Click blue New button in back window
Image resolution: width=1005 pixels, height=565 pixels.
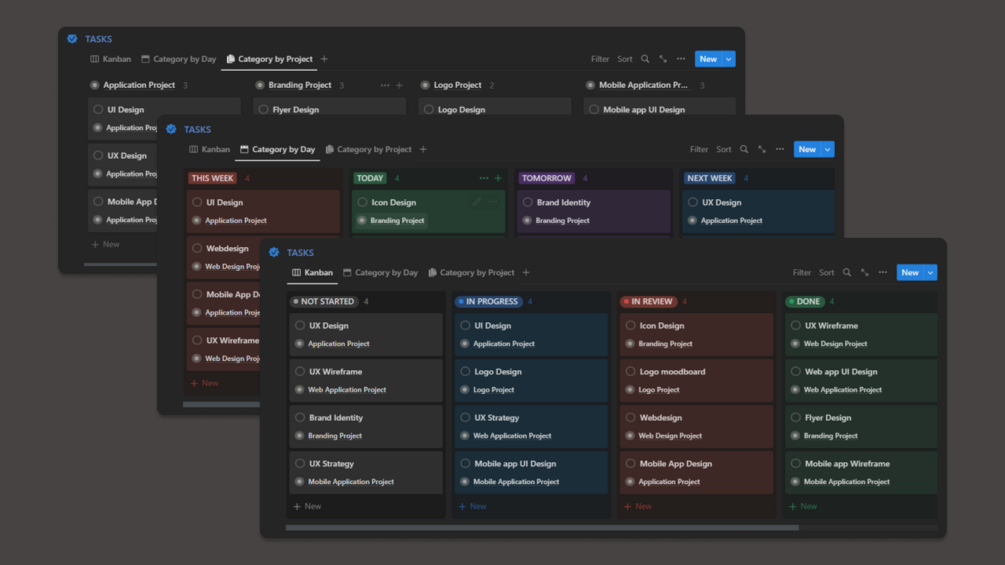(708, 59)
